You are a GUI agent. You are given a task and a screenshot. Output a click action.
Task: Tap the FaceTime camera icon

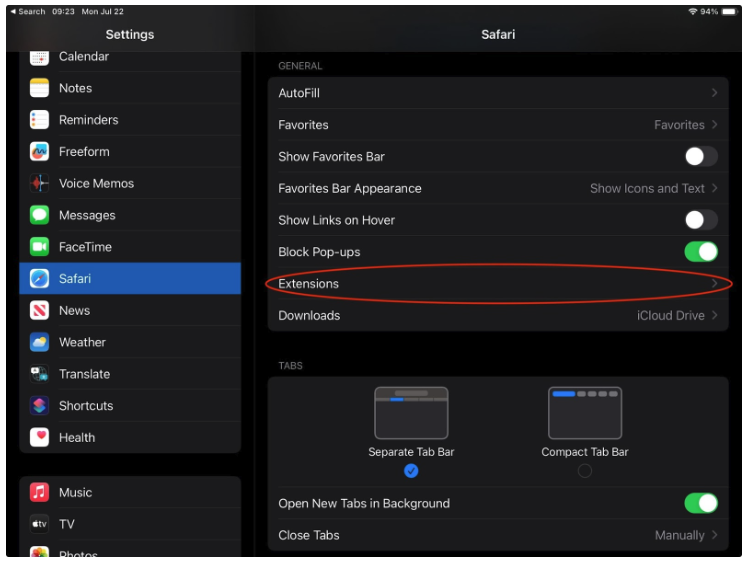click(x=39, y=247)
